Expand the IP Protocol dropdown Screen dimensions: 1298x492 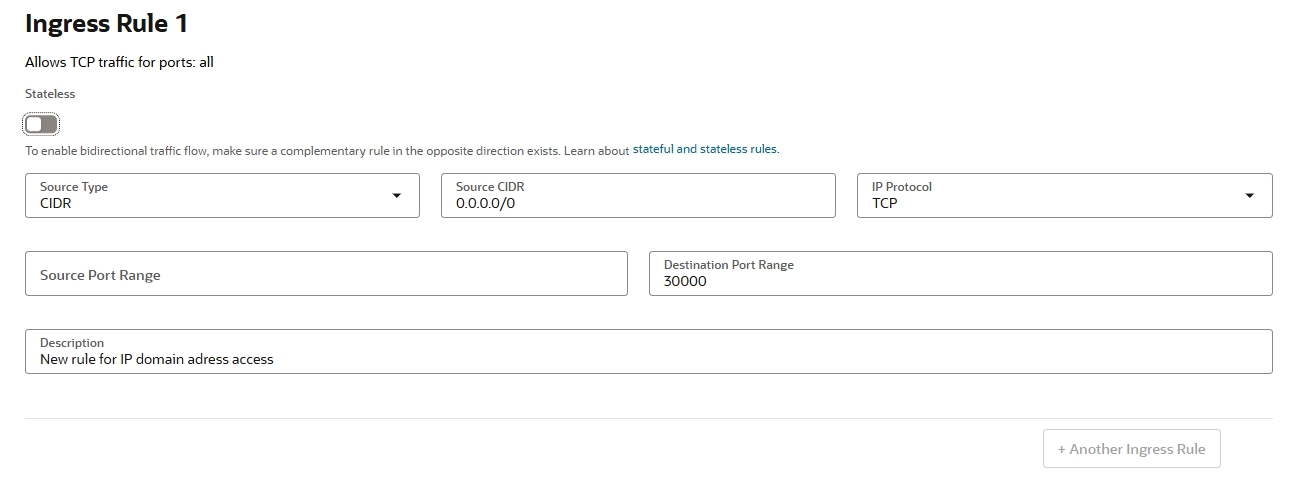point(1065,195)
